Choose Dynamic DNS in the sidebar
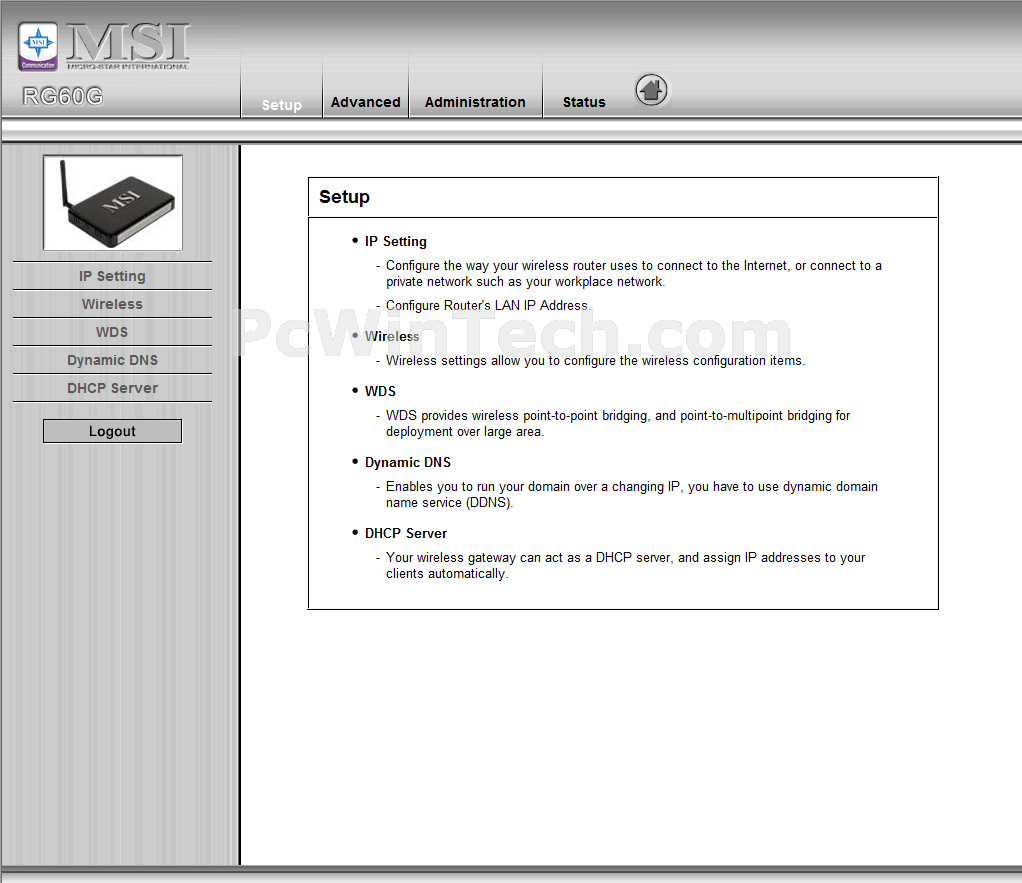1022x883 pixels. pyautogui.click(x=112, y=360)
